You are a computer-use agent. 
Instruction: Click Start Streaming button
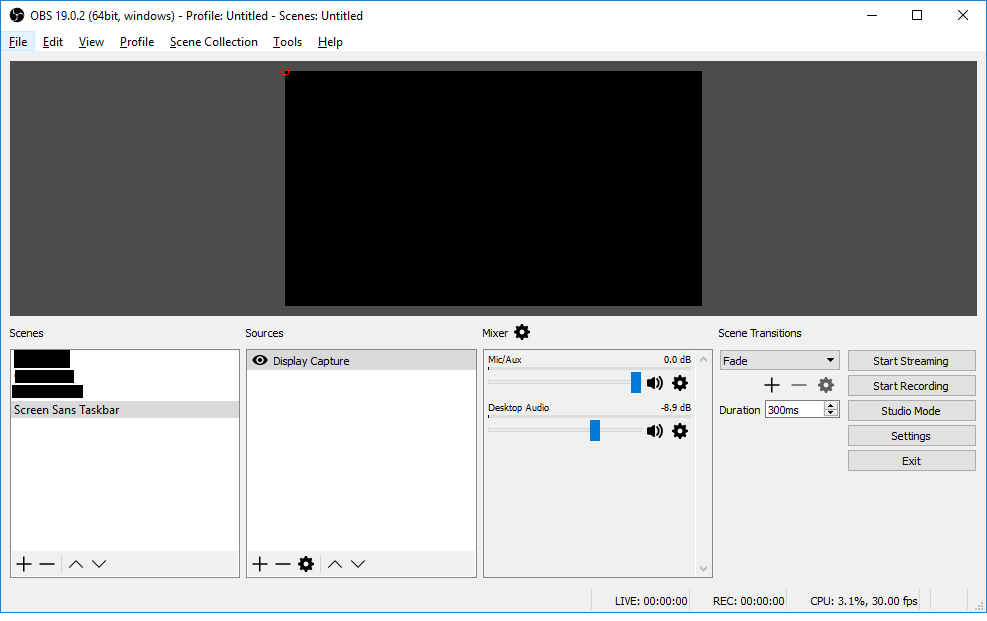[x=911, y=361]
